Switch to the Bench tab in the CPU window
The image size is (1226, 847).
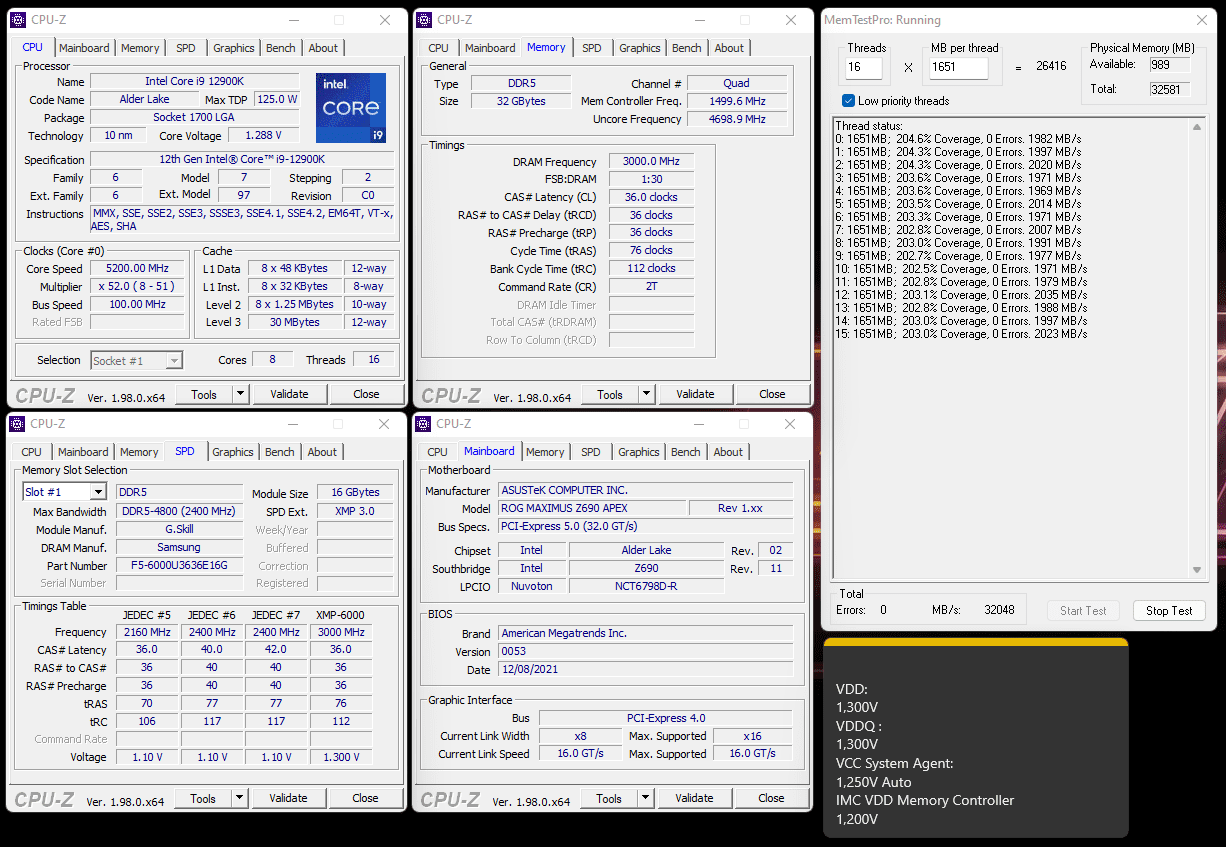click(281, 48)
